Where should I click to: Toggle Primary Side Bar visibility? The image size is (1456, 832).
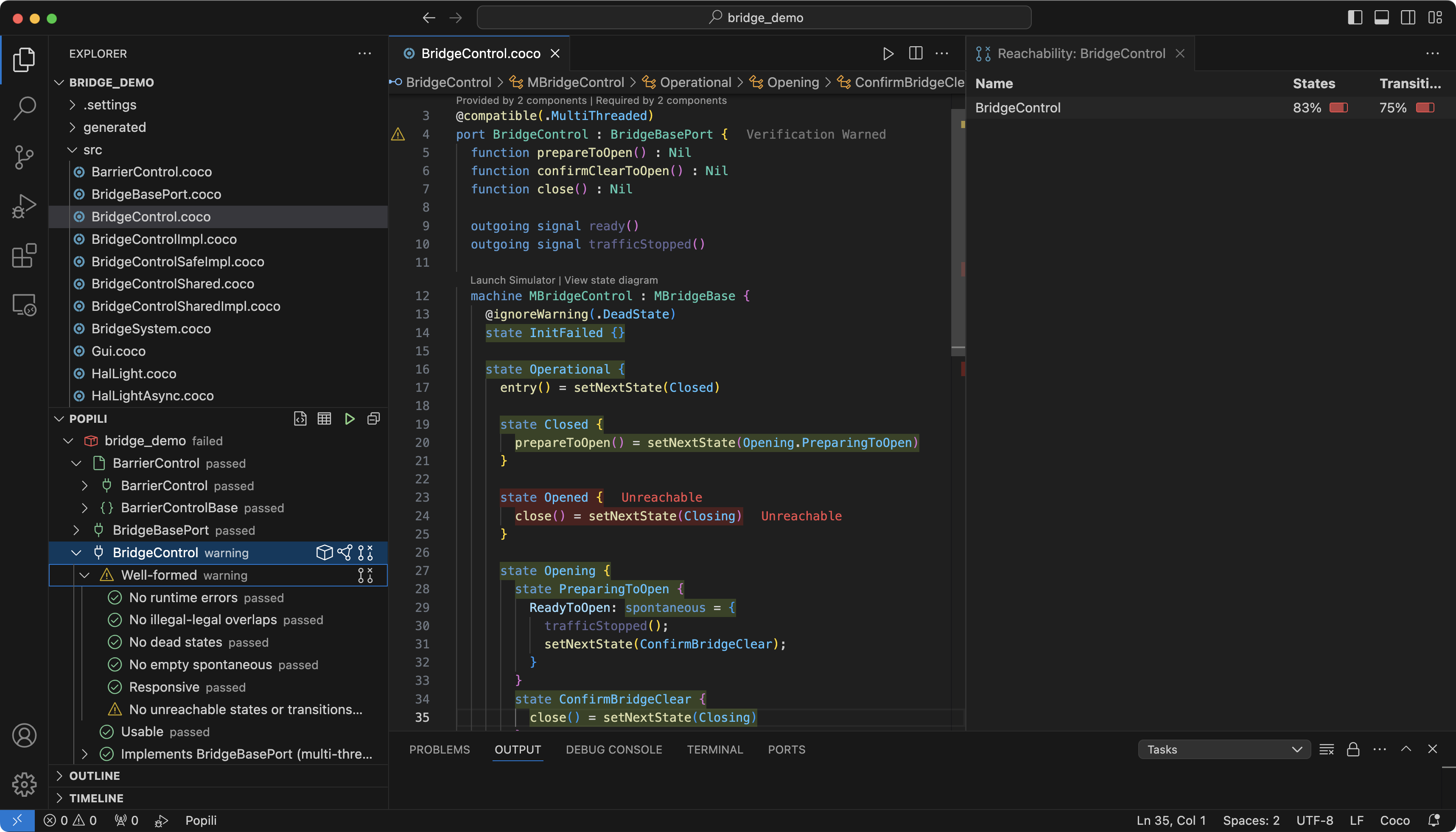pos(1355,18)
